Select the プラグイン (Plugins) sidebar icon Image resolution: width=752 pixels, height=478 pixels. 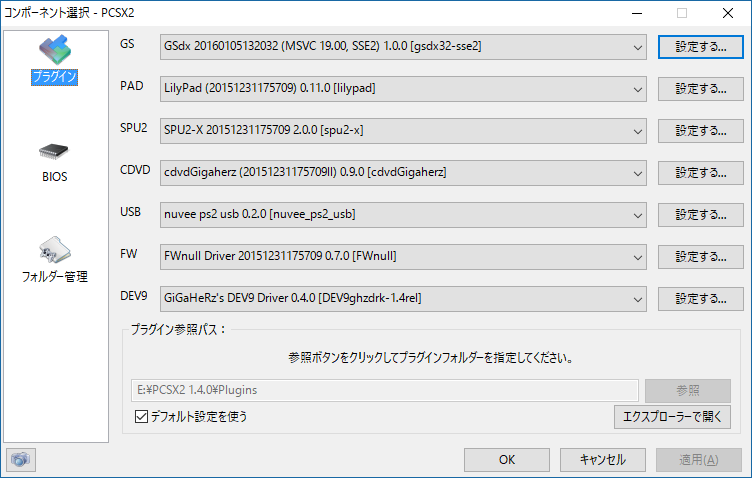click(55, 59)
